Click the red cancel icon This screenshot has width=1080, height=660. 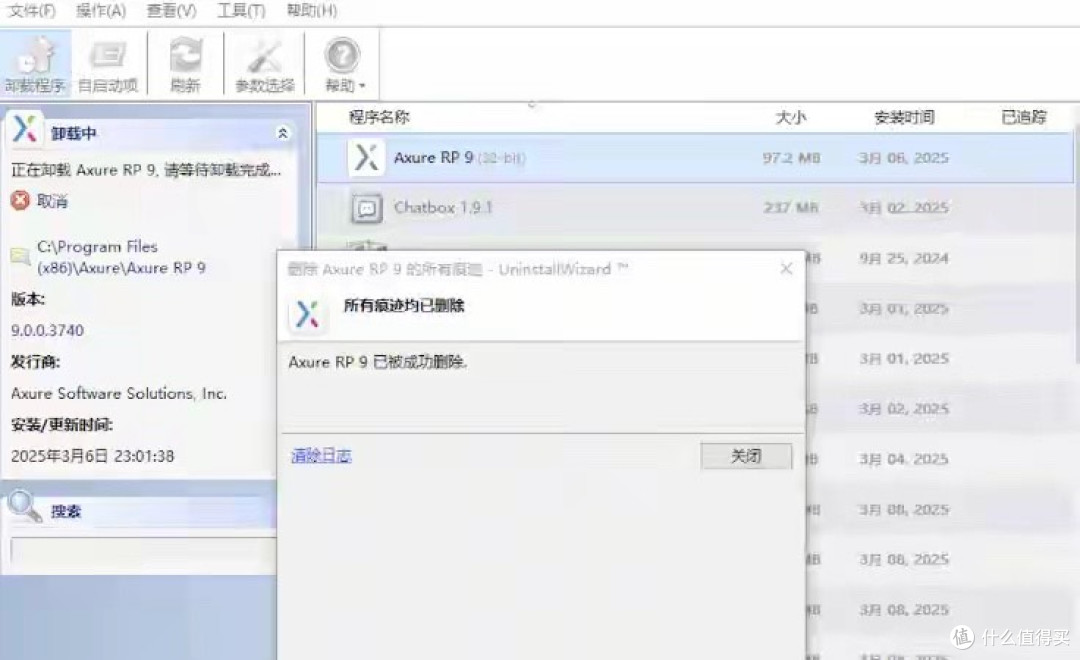click(21, 200)
